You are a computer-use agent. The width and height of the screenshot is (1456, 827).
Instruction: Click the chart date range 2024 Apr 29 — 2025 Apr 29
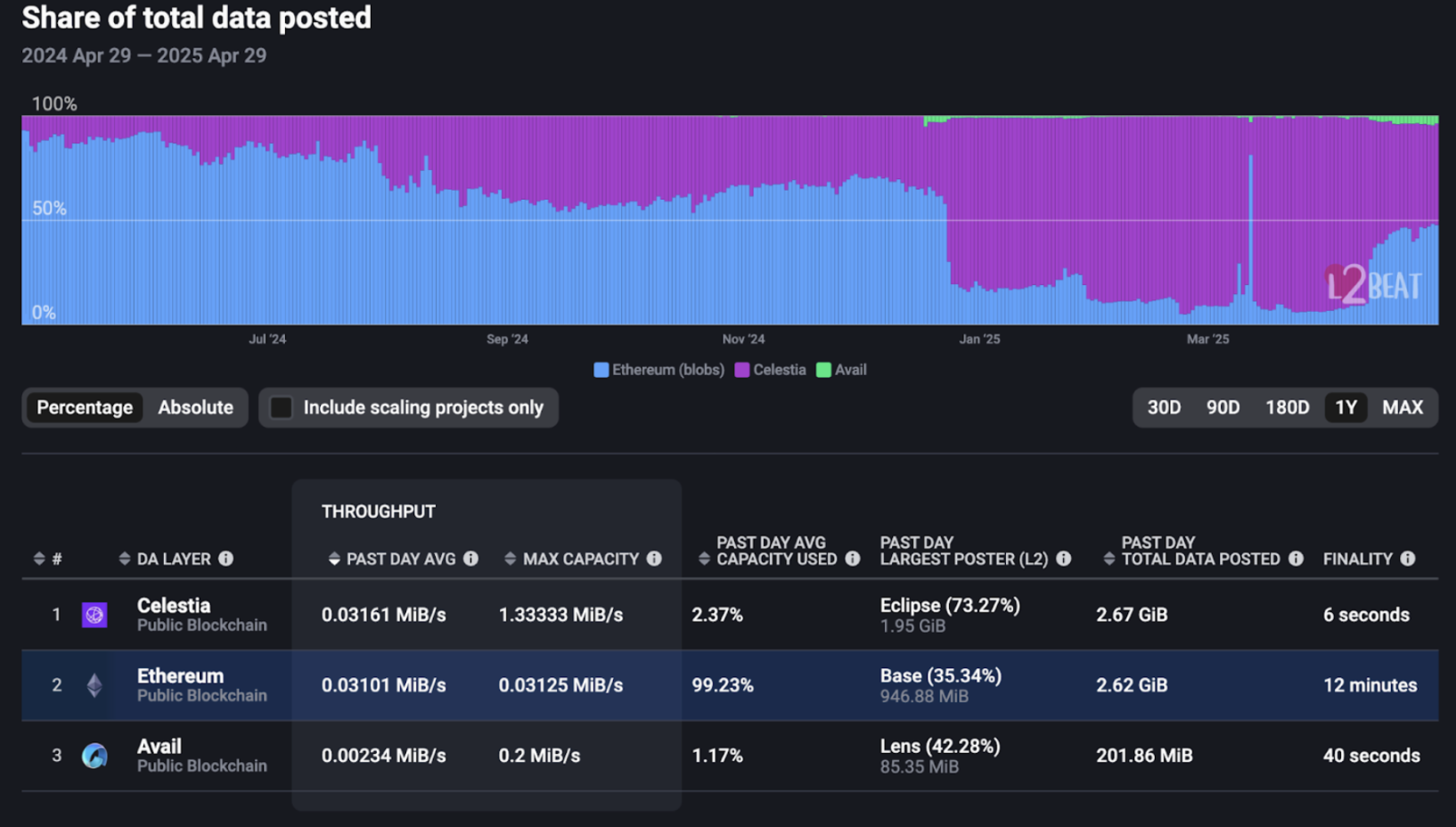144,55
